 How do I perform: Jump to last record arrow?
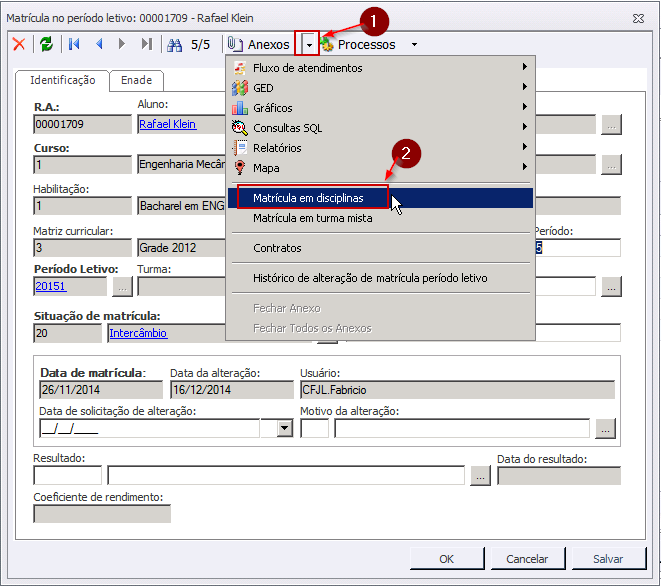(146, 44)
